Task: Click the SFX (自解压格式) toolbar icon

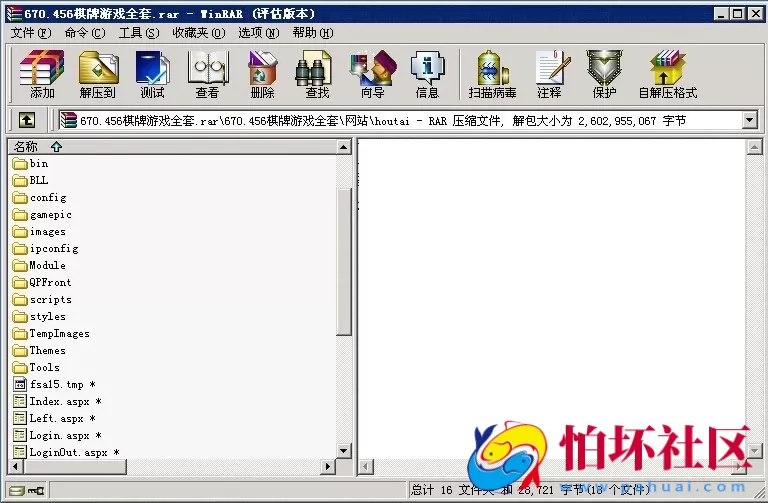Action: click(x=667, y=75)
